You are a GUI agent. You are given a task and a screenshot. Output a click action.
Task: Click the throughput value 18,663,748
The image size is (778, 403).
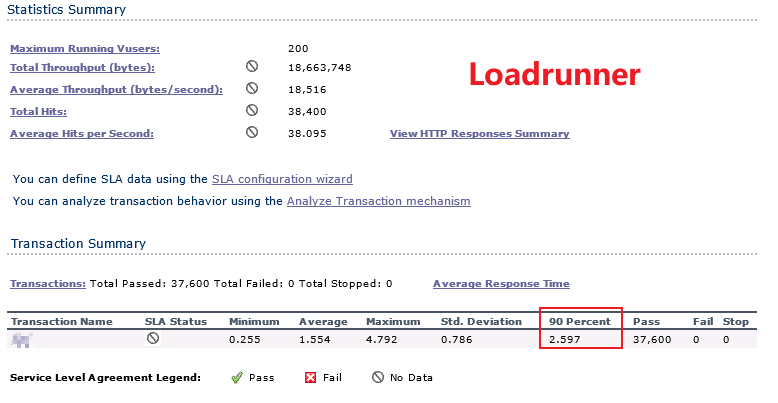(x=320, y=67)
